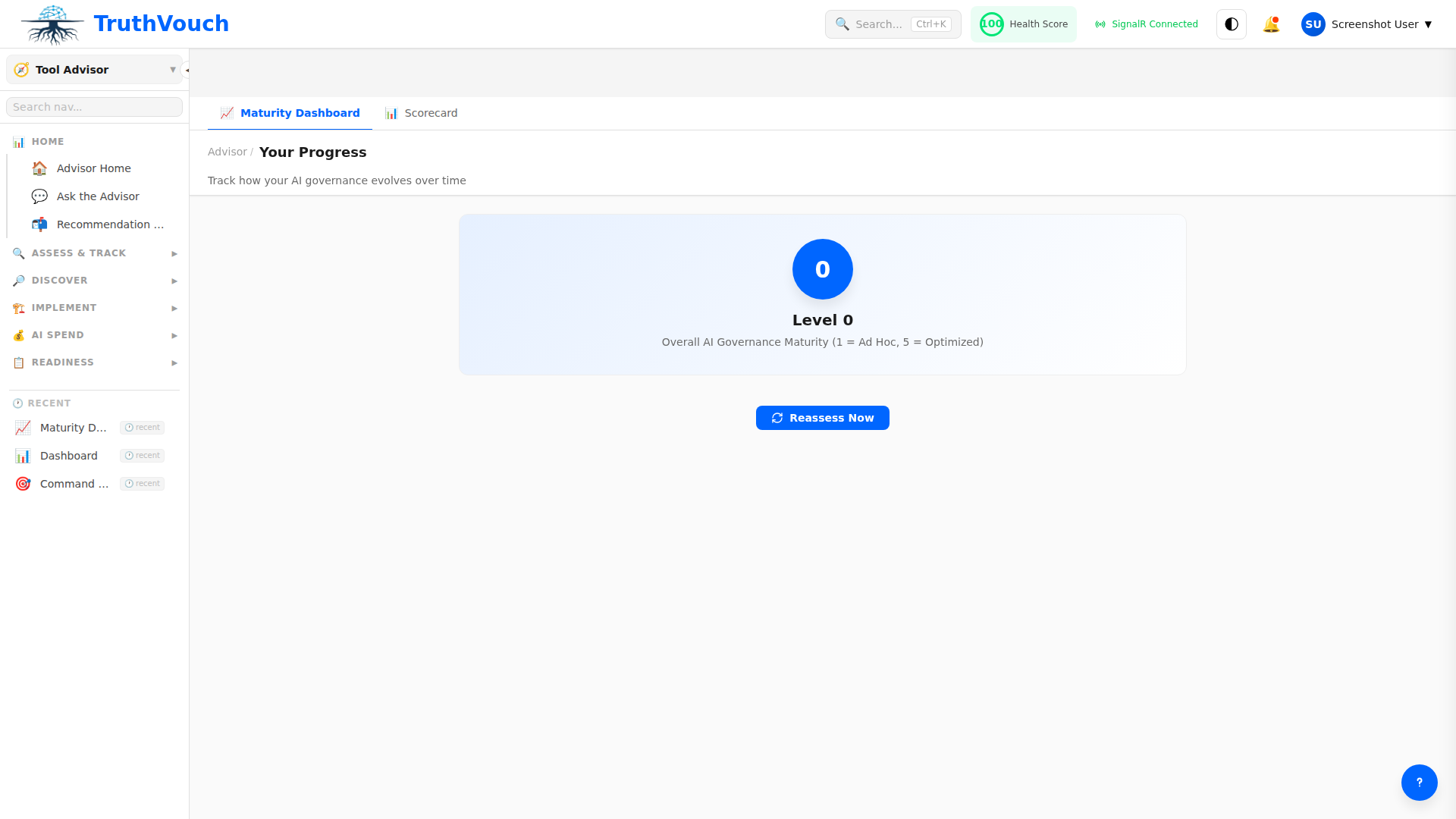Toggle dark mode contrast button
The width and height of the screenshot is (1456, 819).
tap(1232, 24)
